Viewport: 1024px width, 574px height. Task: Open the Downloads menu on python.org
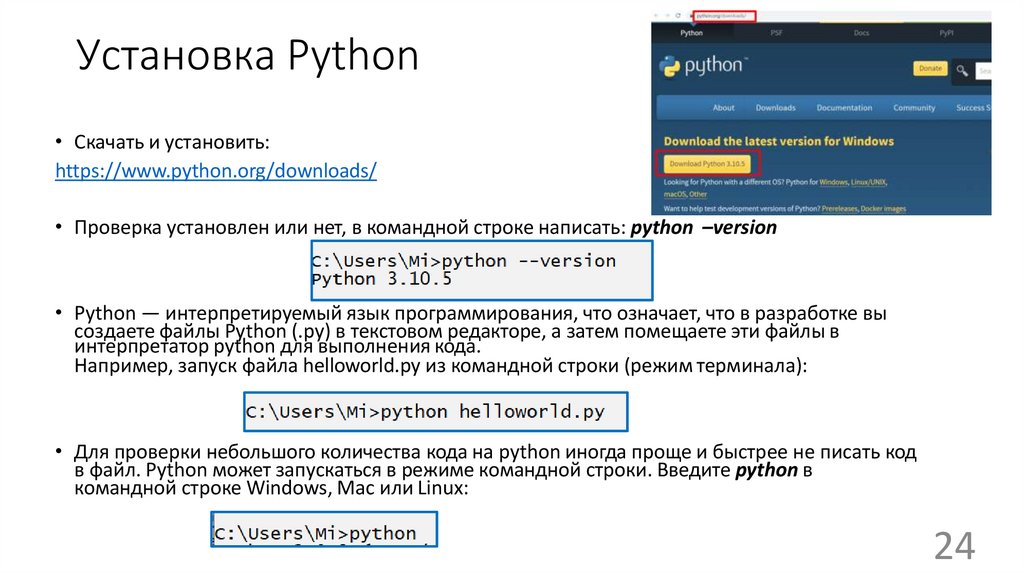coord(775,108)
